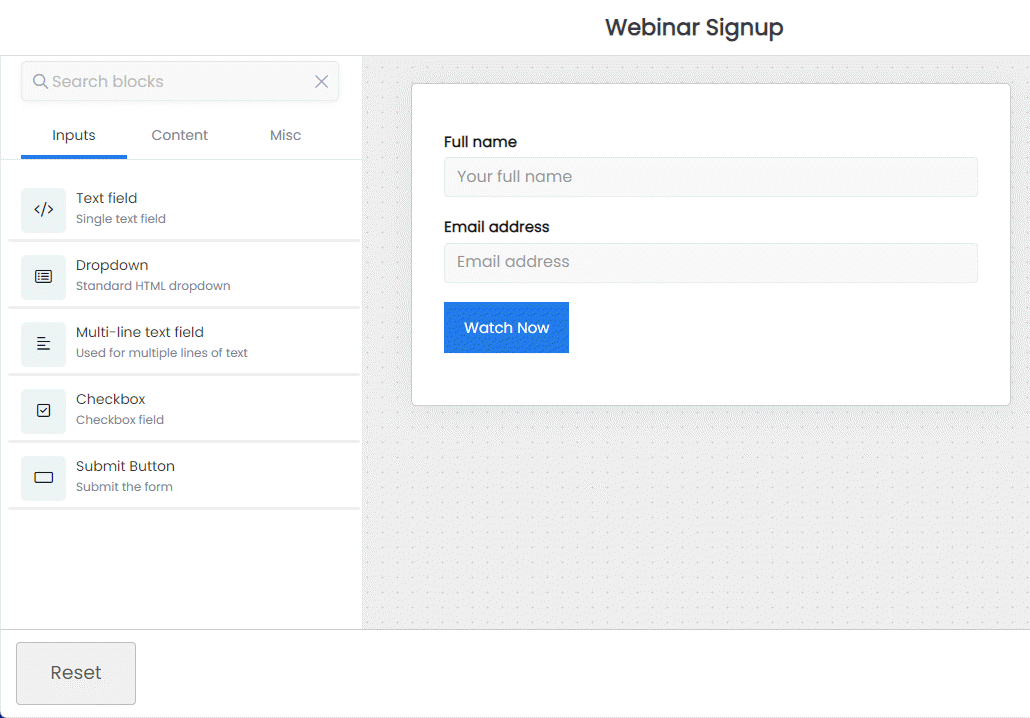Select the Standard HTML dropdown description
Viewport: 1030px width, 718px height.
pos(153,286)
